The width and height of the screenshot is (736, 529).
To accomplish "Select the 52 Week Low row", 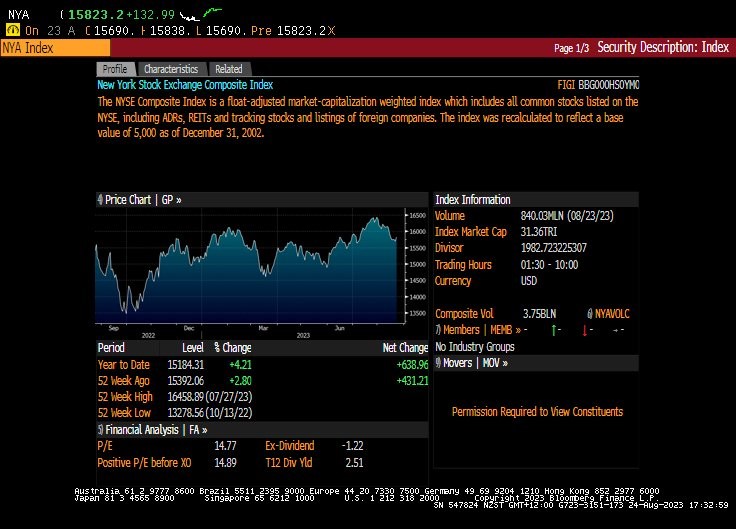I will click(262, 413).
